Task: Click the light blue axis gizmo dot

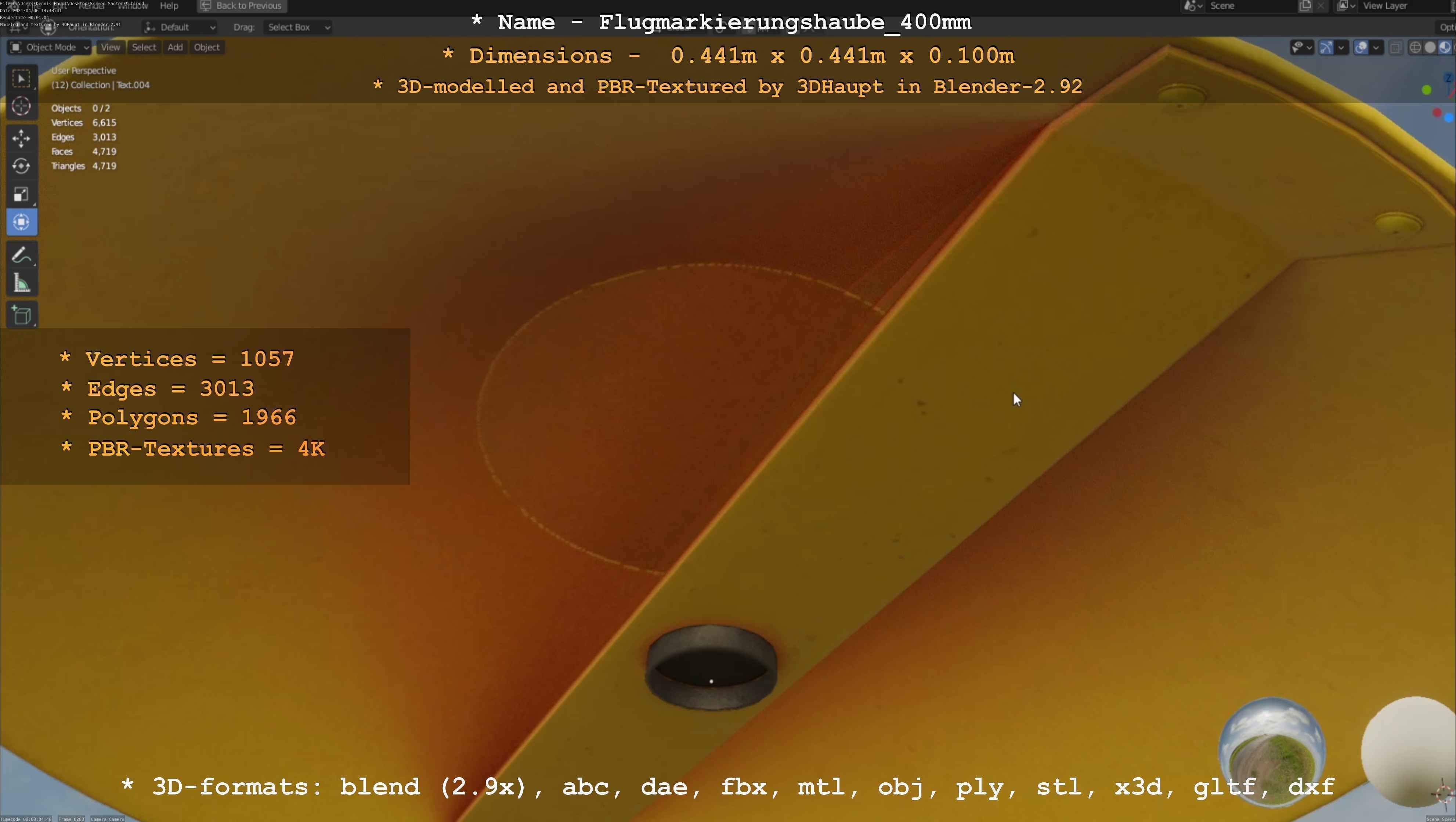Action: point(1449,117)
